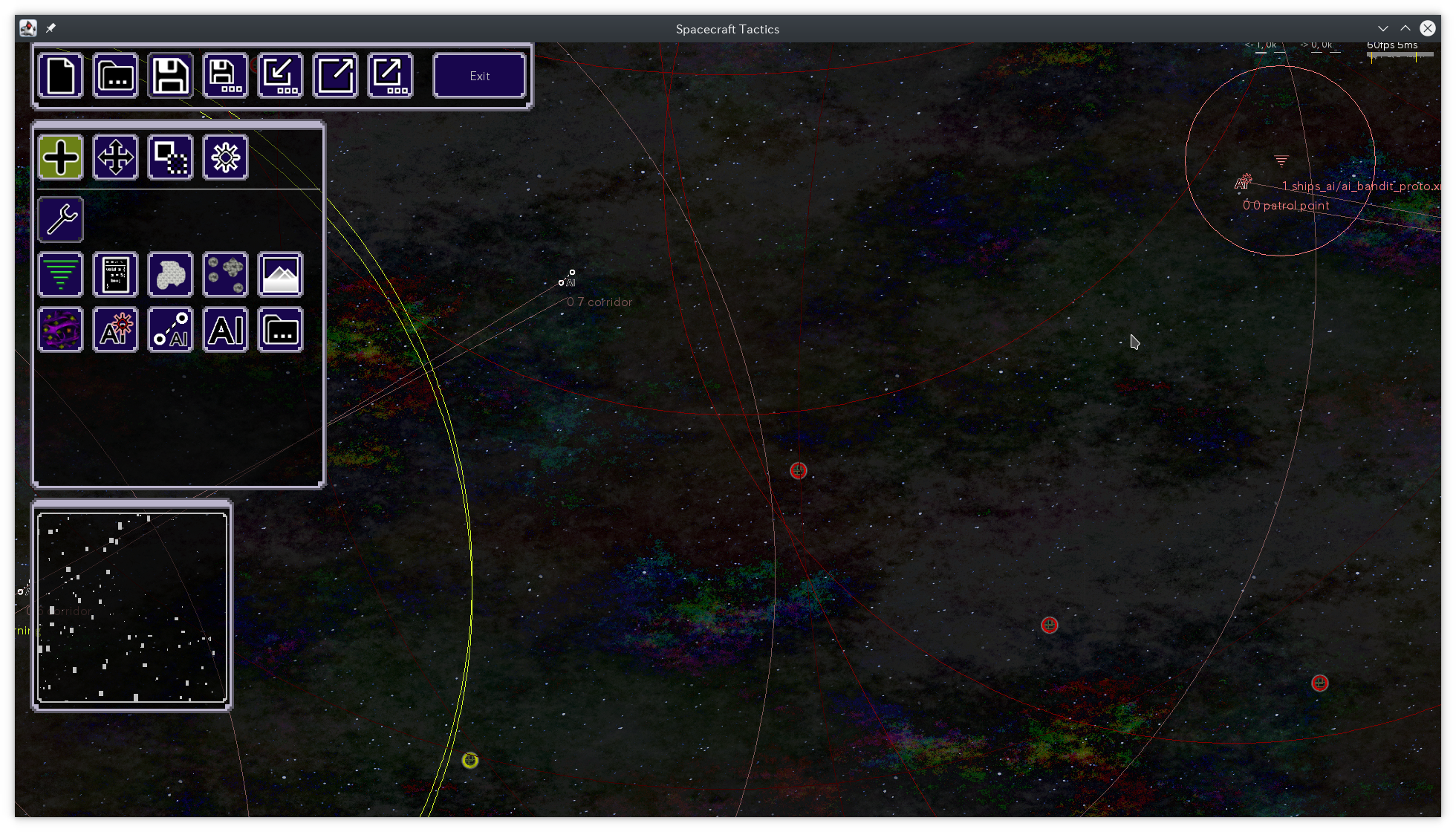
Task: Click Export As icon with dots
Action: [x=391, y=76]
